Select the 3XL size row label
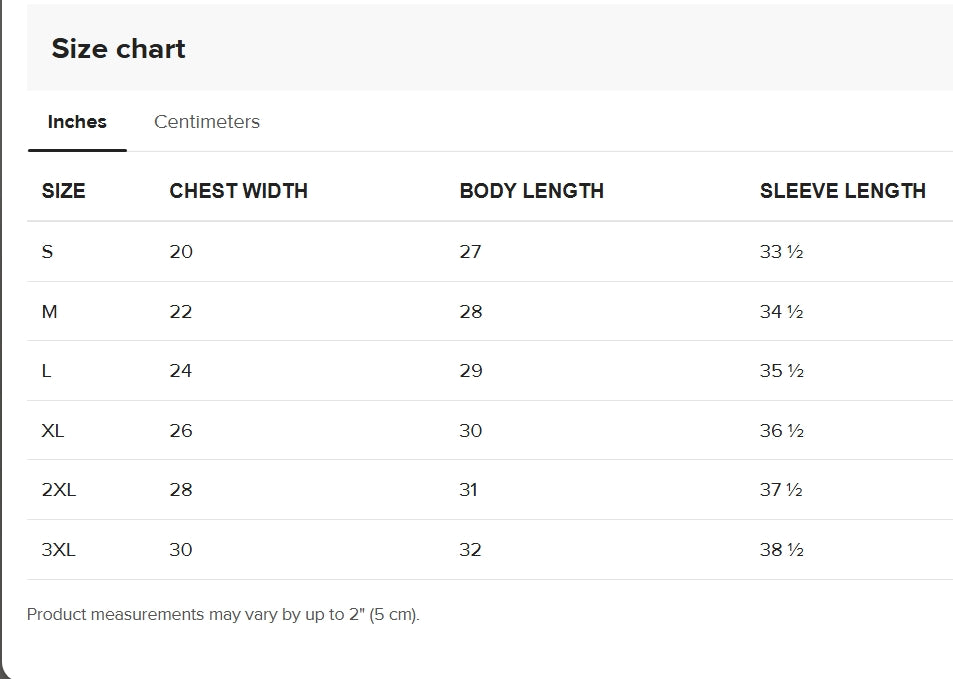This screenshot has height=679, width=953. 58,550
